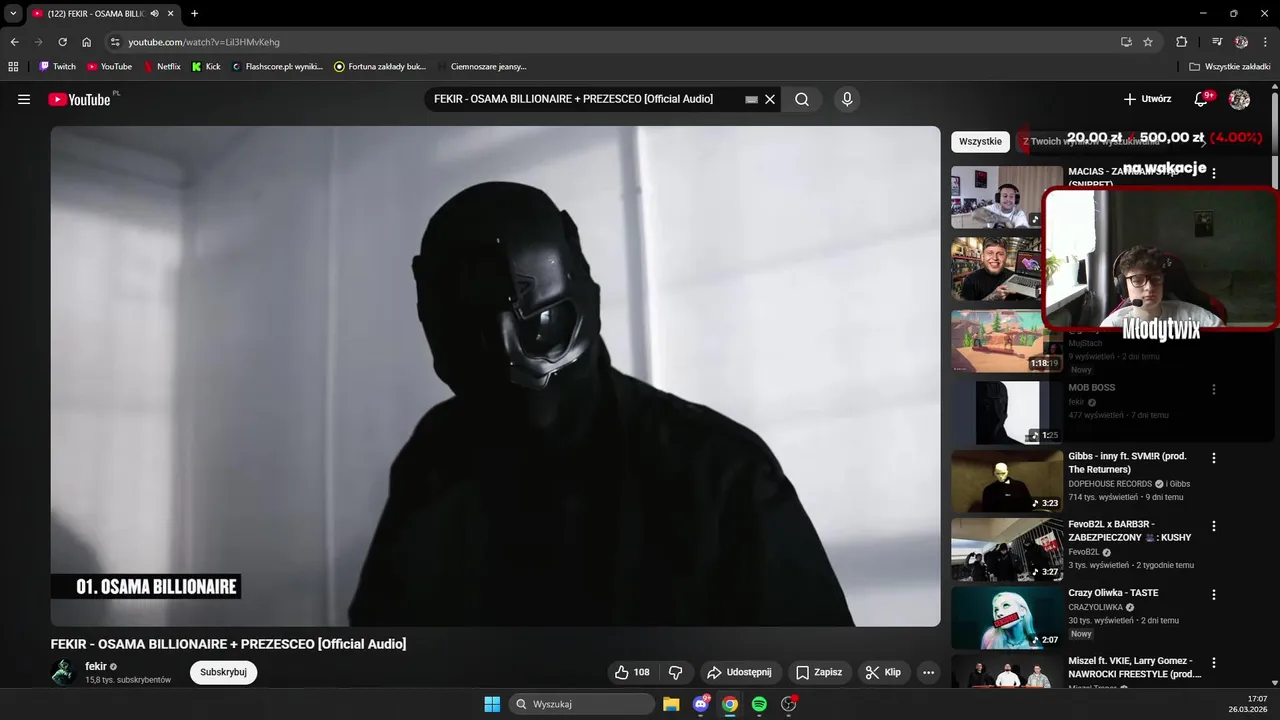Open the Netflix bookmark
Image resolution: width=1280 pixels, height=720 pixels.
162,67
